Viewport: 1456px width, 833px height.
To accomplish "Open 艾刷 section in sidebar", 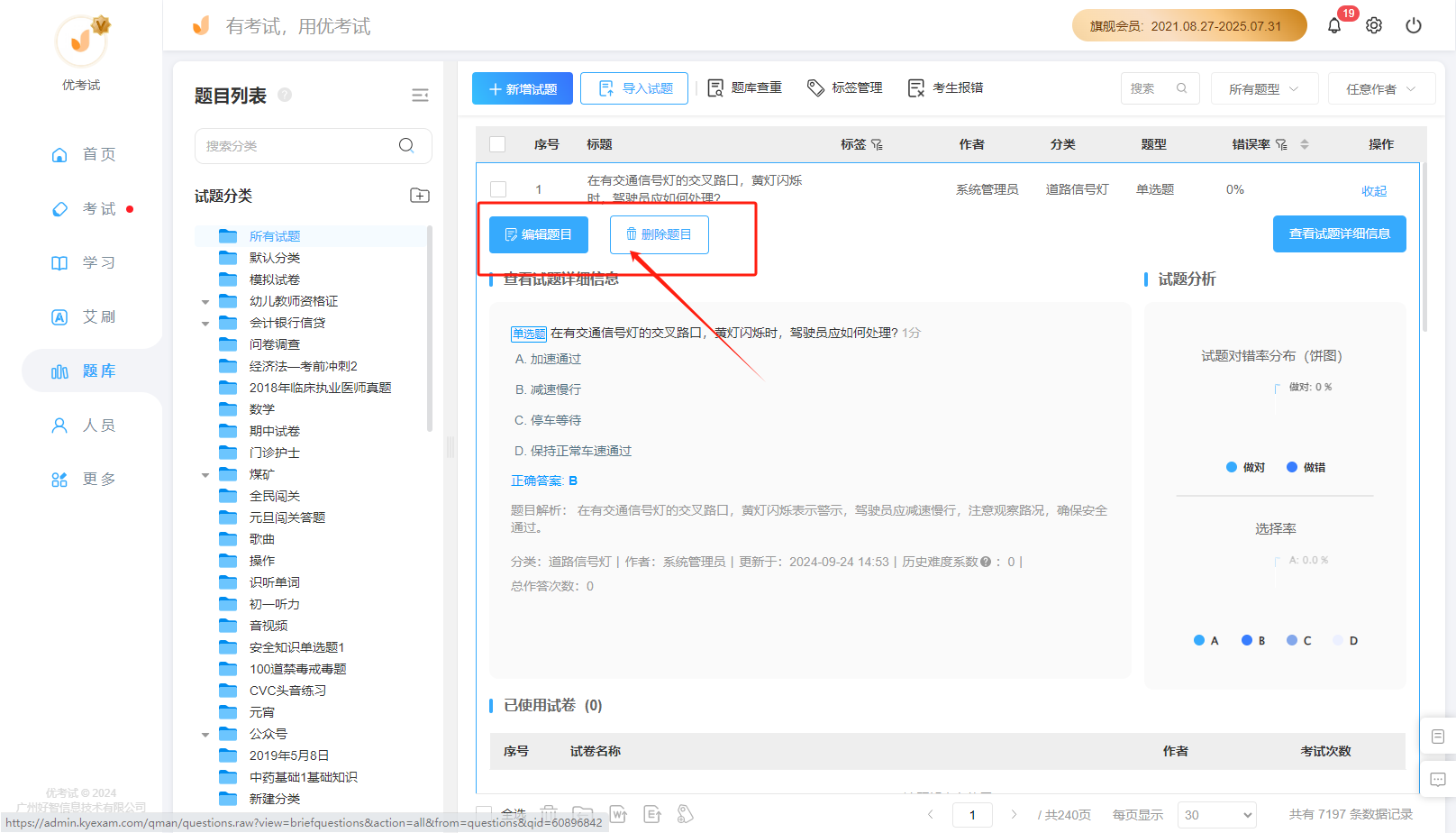I will click(83, 316).
